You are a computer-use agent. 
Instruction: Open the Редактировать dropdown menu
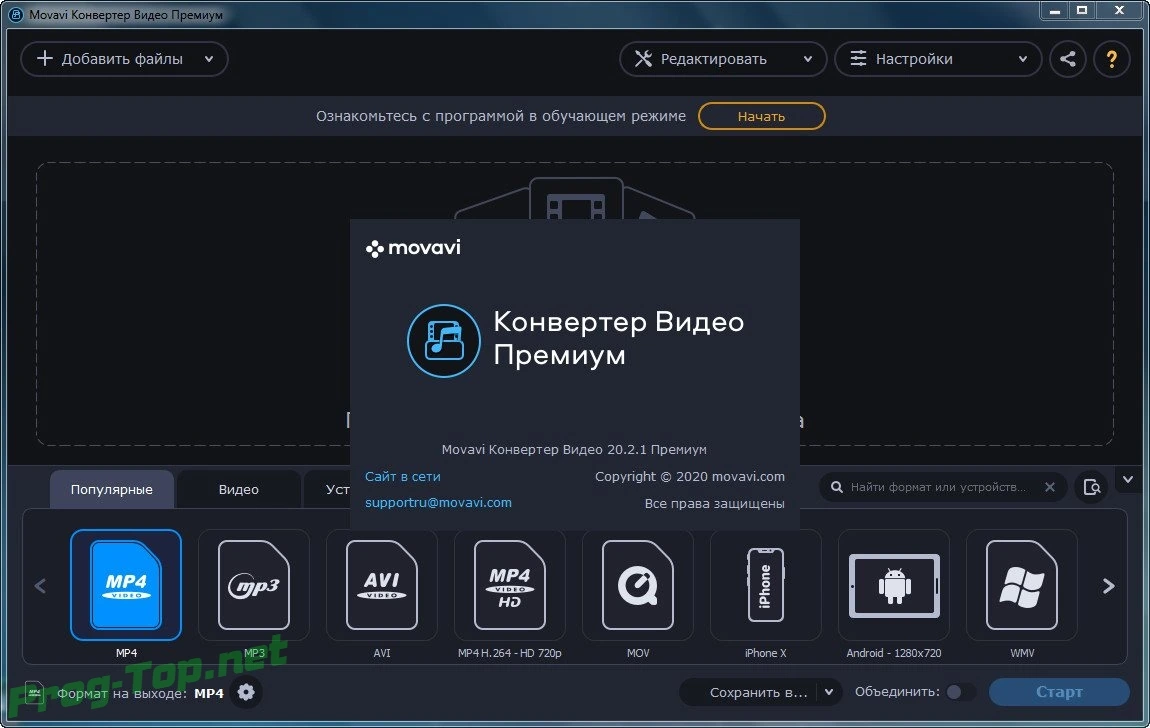click(x=722, y=59)
